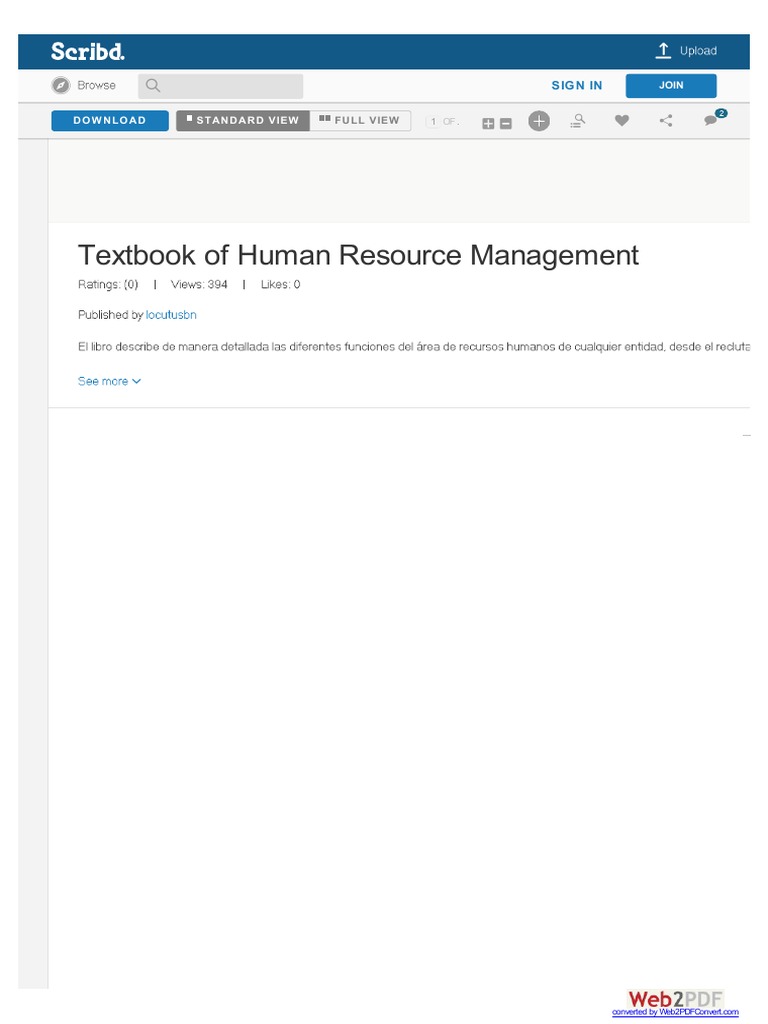Click the share icon
768x1024 pixels.
(665, 120)
